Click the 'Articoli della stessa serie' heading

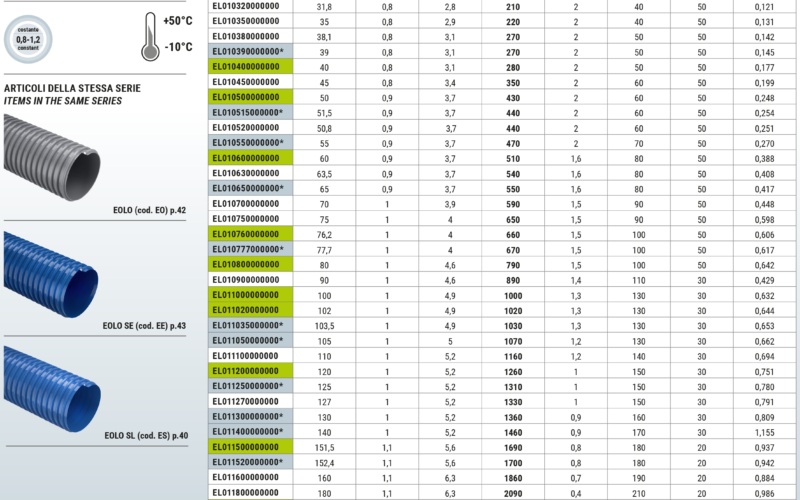pos(72,88)
